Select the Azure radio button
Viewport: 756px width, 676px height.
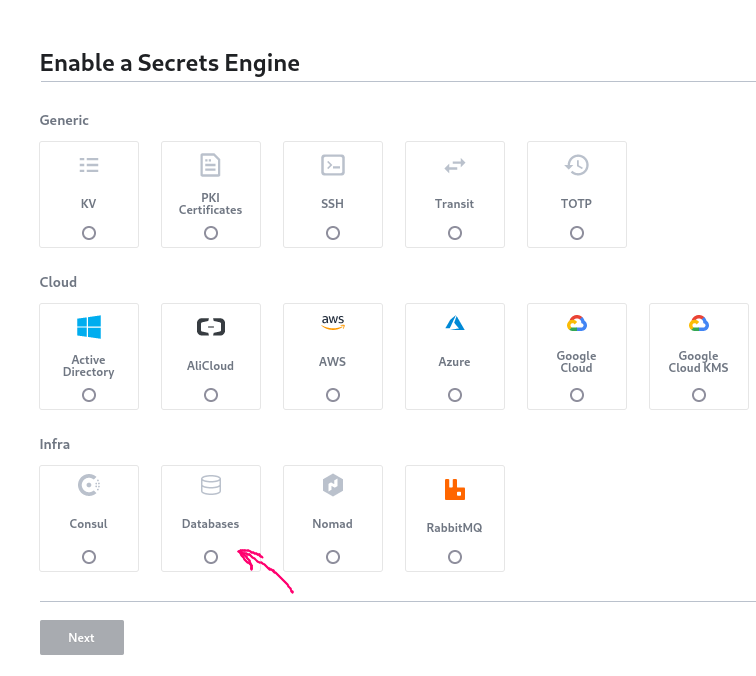pos(455,395)
